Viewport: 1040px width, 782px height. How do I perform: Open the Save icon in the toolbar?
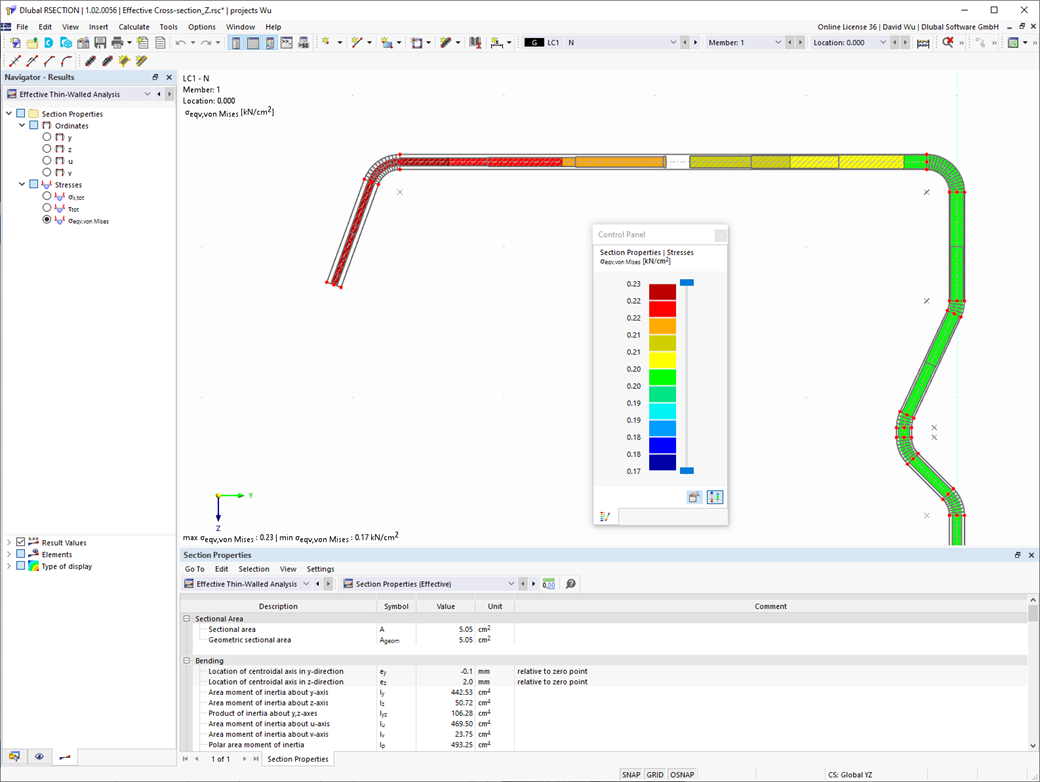100,42
